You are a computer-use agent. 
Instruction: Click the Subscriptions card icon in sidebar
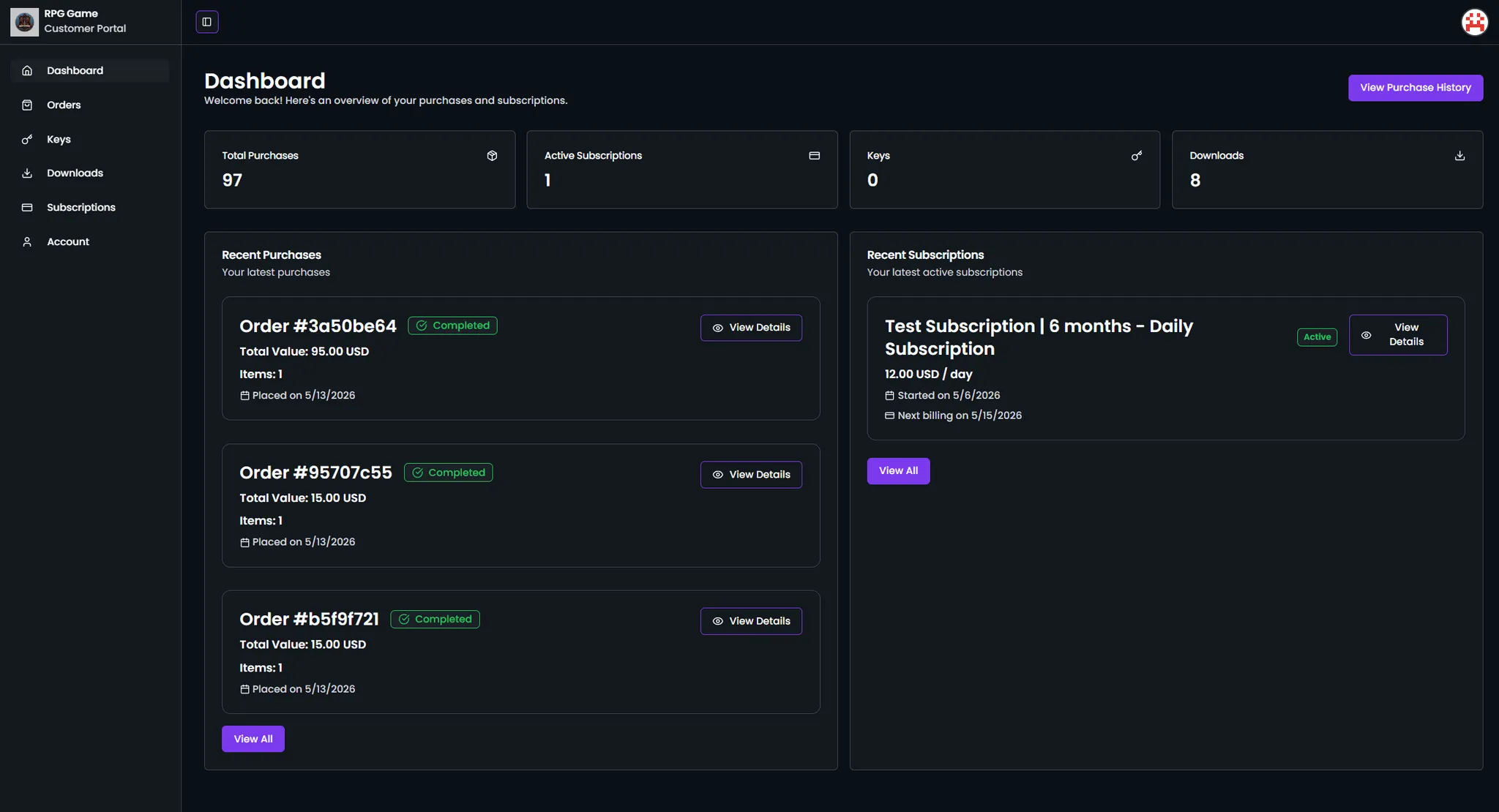click(27, 208)
